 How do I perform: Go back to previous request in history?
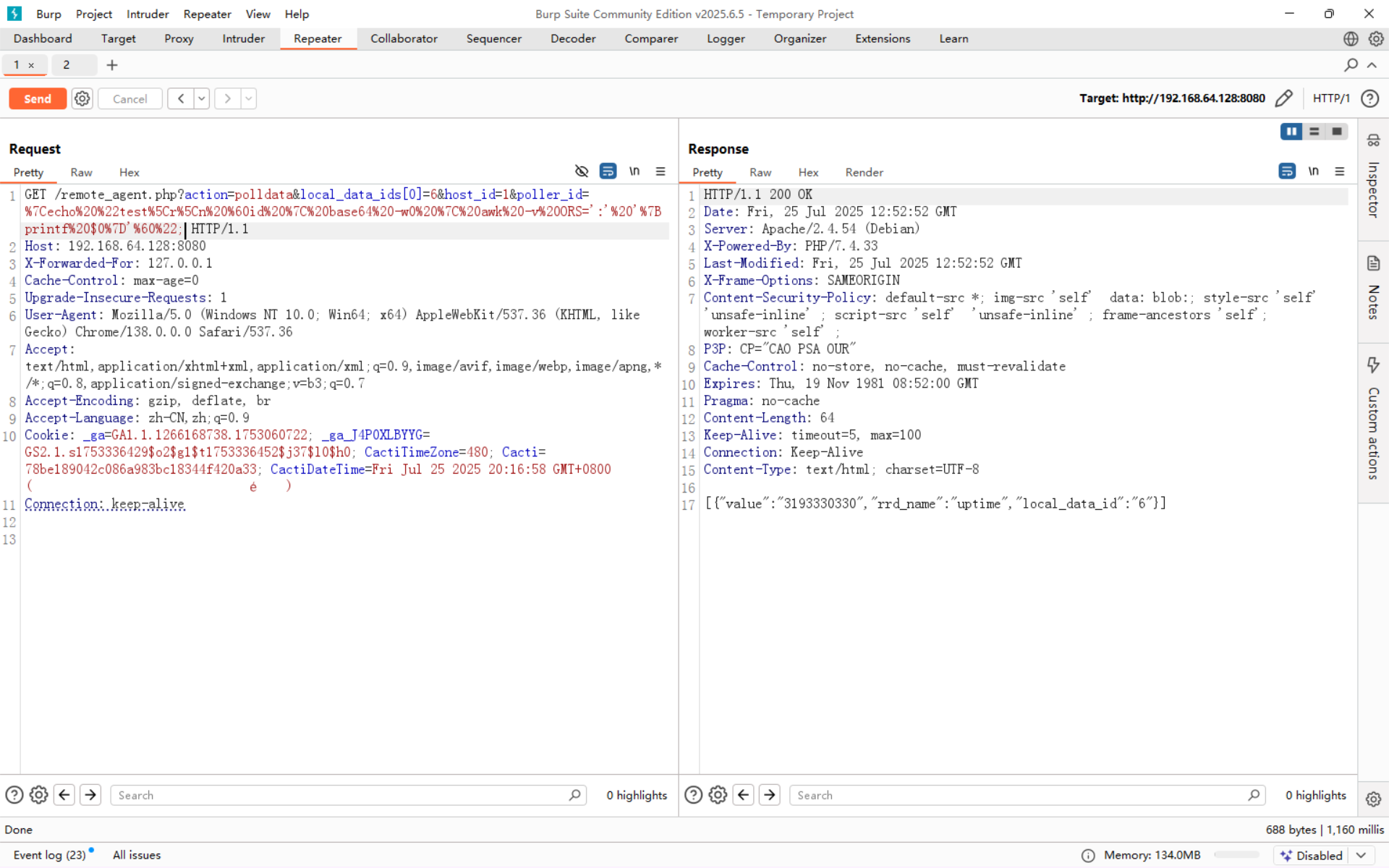click(181, 99)
